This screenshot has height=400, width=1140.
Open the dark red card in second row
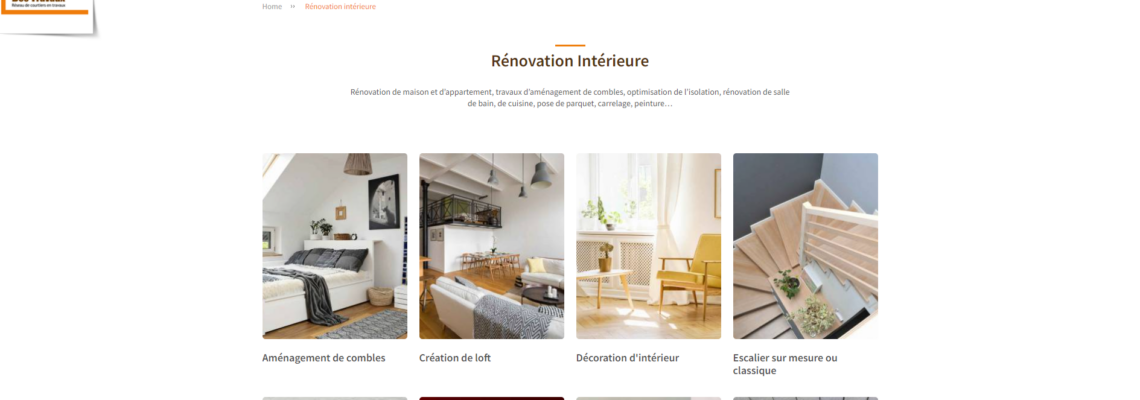pyautogui.click(x=491, y=398)
